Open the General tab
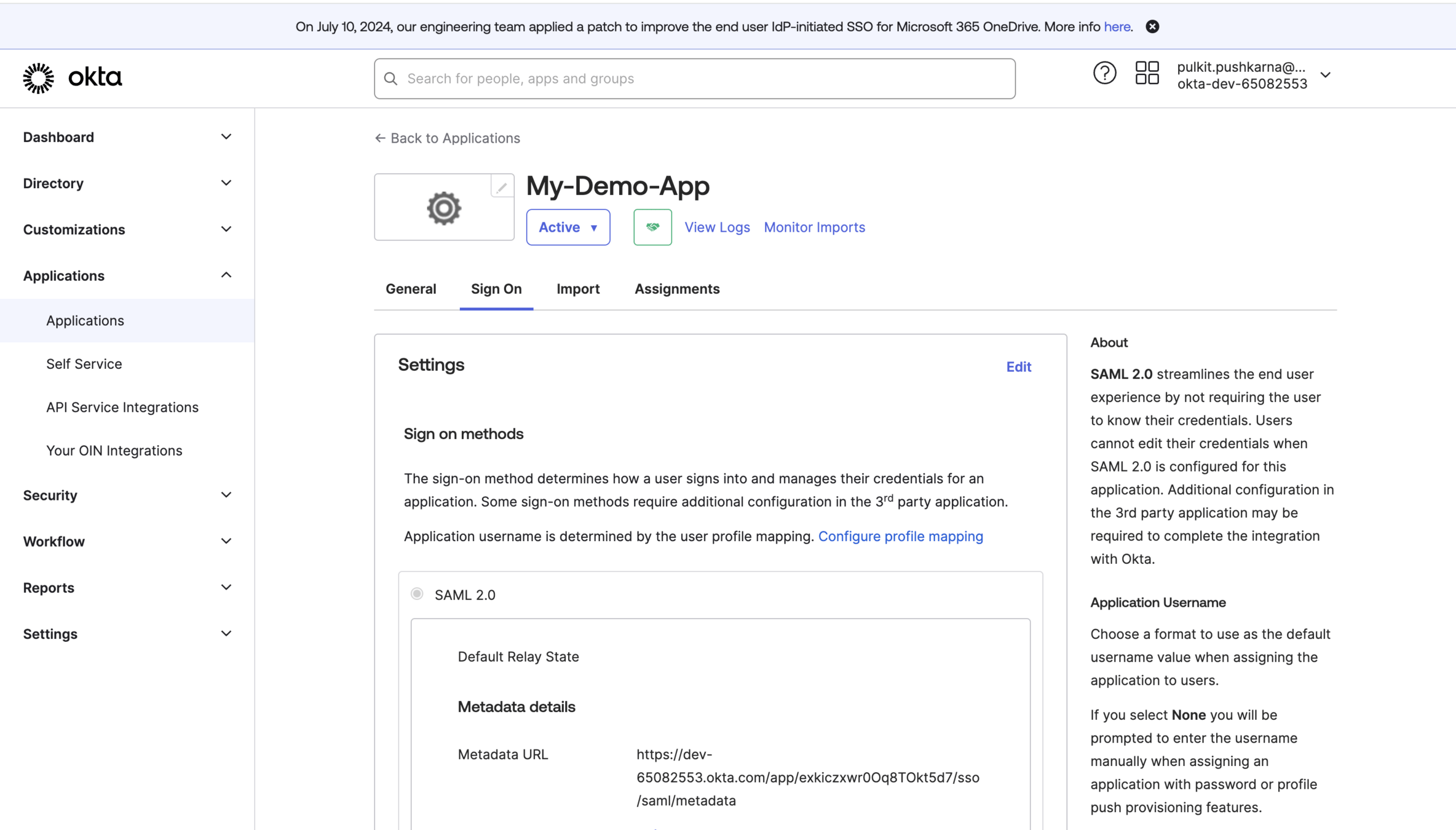This screenshot has width=1456, height=830. click(411, 289)
